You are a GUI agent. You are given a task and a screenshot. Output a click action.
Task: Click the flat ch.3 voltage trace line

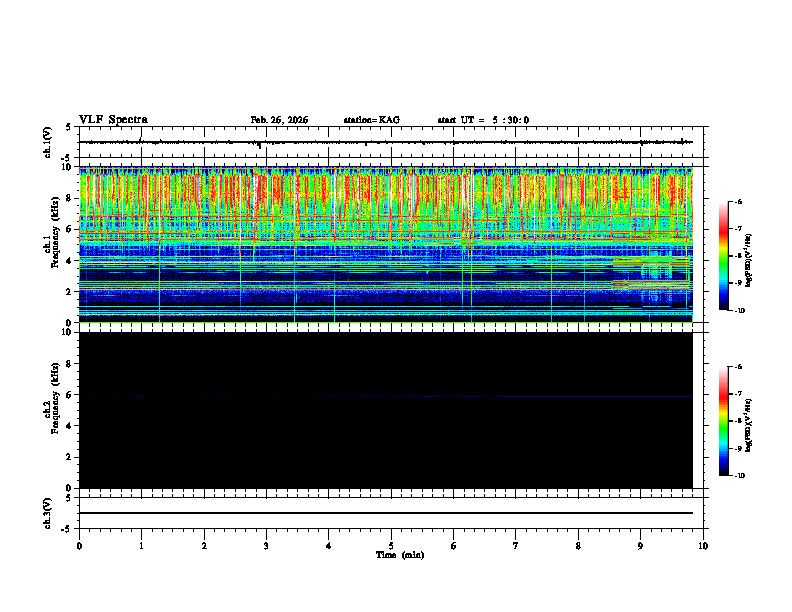click(386, 513)
